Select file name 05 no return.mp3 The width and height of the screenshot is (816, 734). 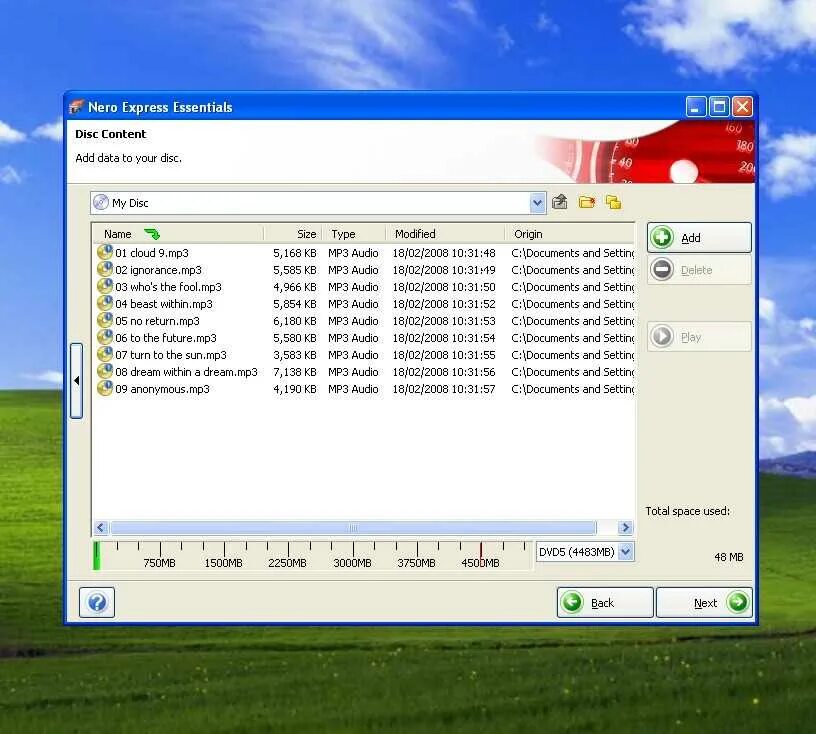coord(157,321)
